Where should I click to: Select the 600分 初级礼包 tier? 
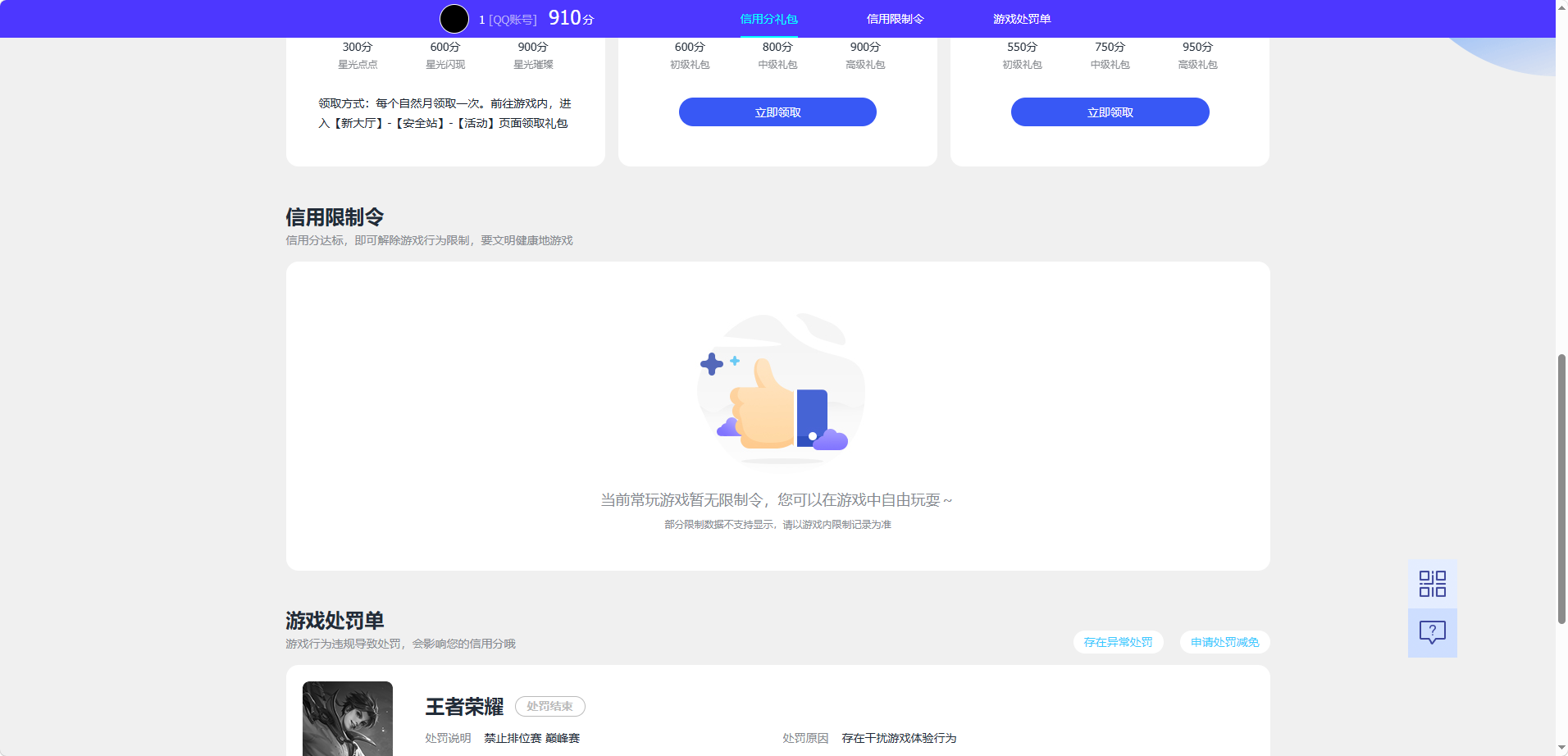click(x=690, y=55)
